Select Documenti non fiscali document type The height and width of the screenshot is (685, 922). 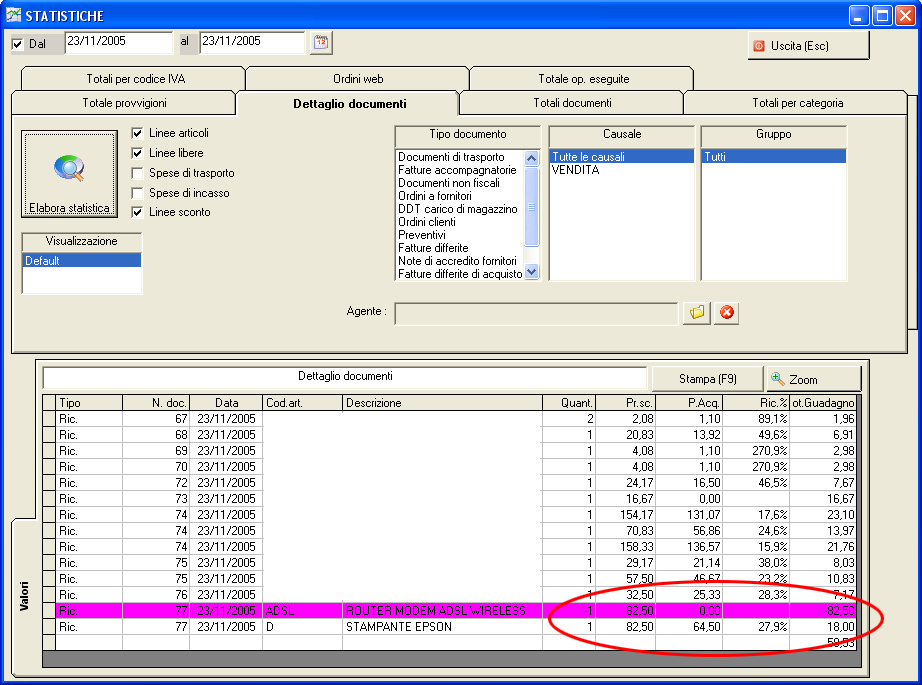[x=449, y=183]
